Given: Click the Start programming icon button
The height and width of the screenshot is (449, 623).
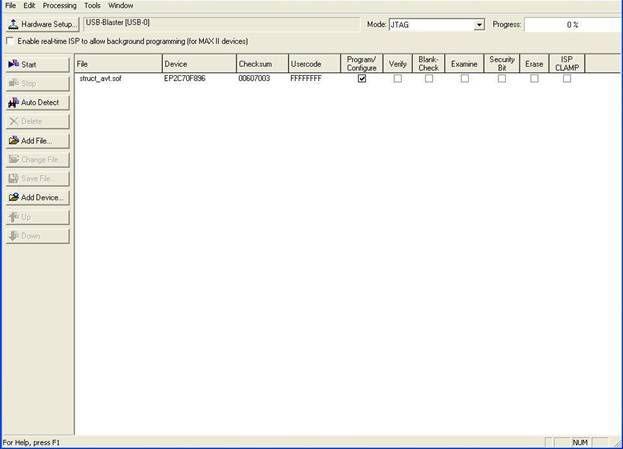Looking at the screenshot, I should click(x=37, y=64).
